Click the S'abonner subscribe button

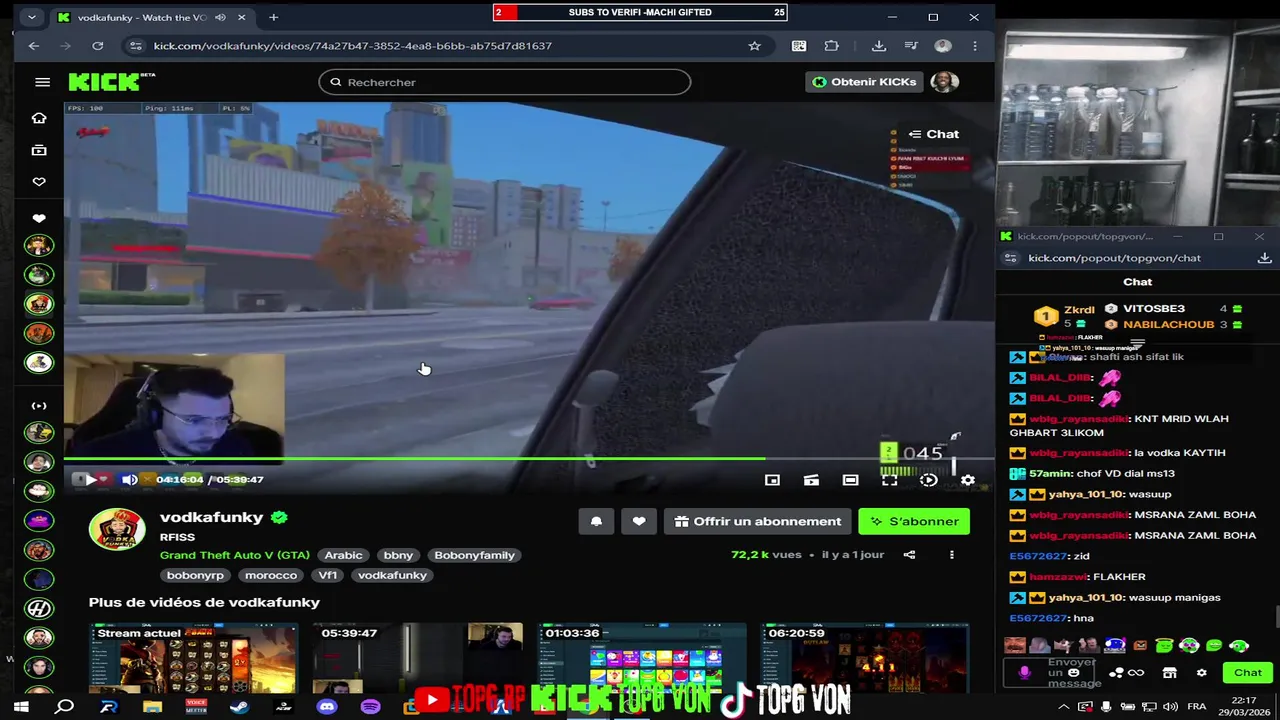point(914,521)
